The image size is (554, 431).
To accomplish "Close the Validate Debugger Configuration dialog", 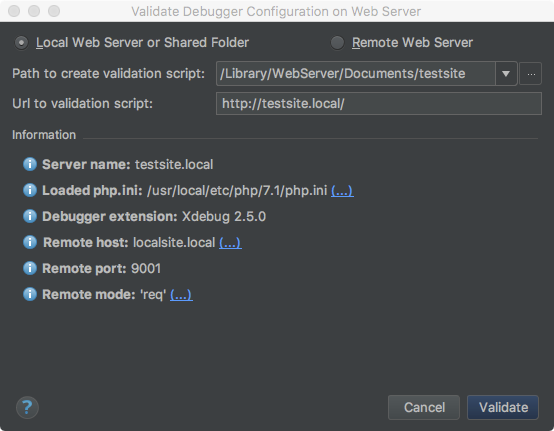I will click(14, 11).
